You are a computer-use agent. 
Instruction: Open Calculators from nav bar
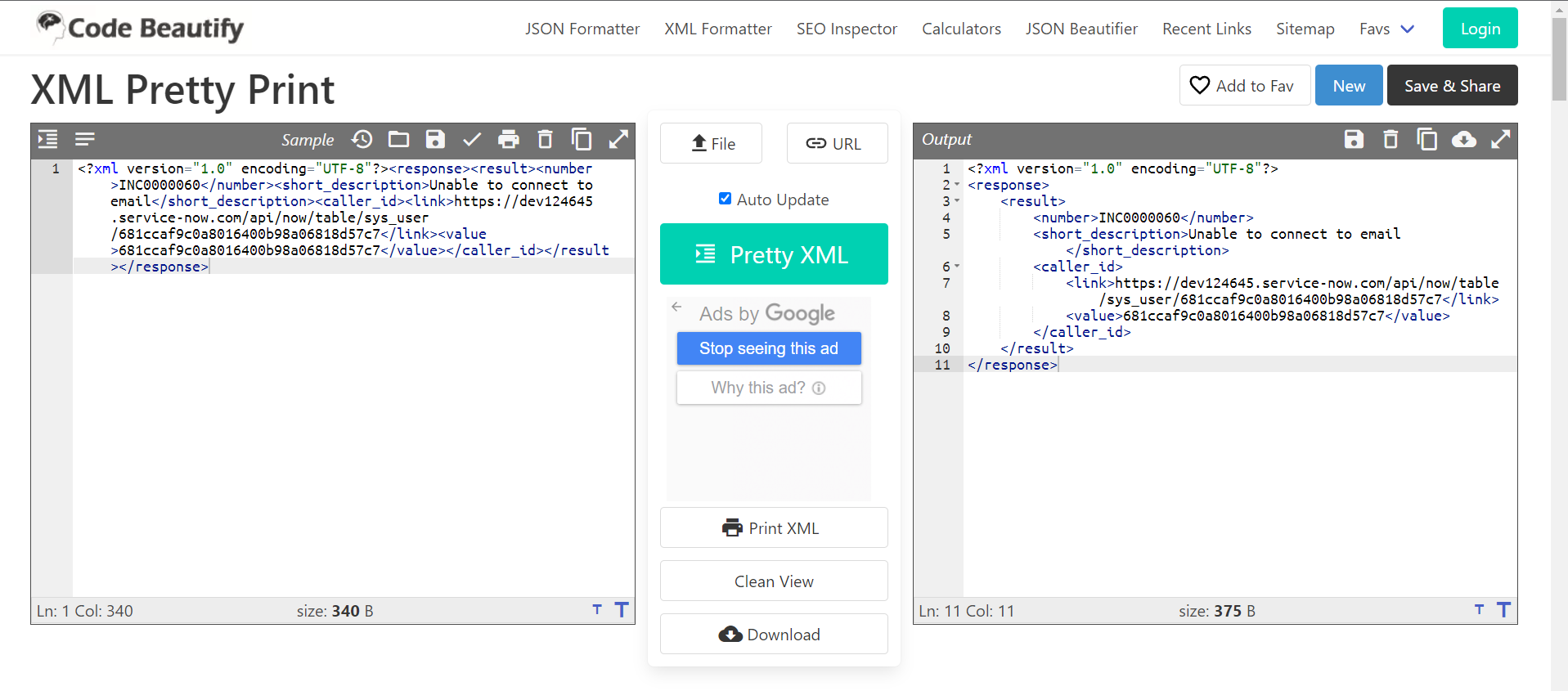(x=961, y=29)
